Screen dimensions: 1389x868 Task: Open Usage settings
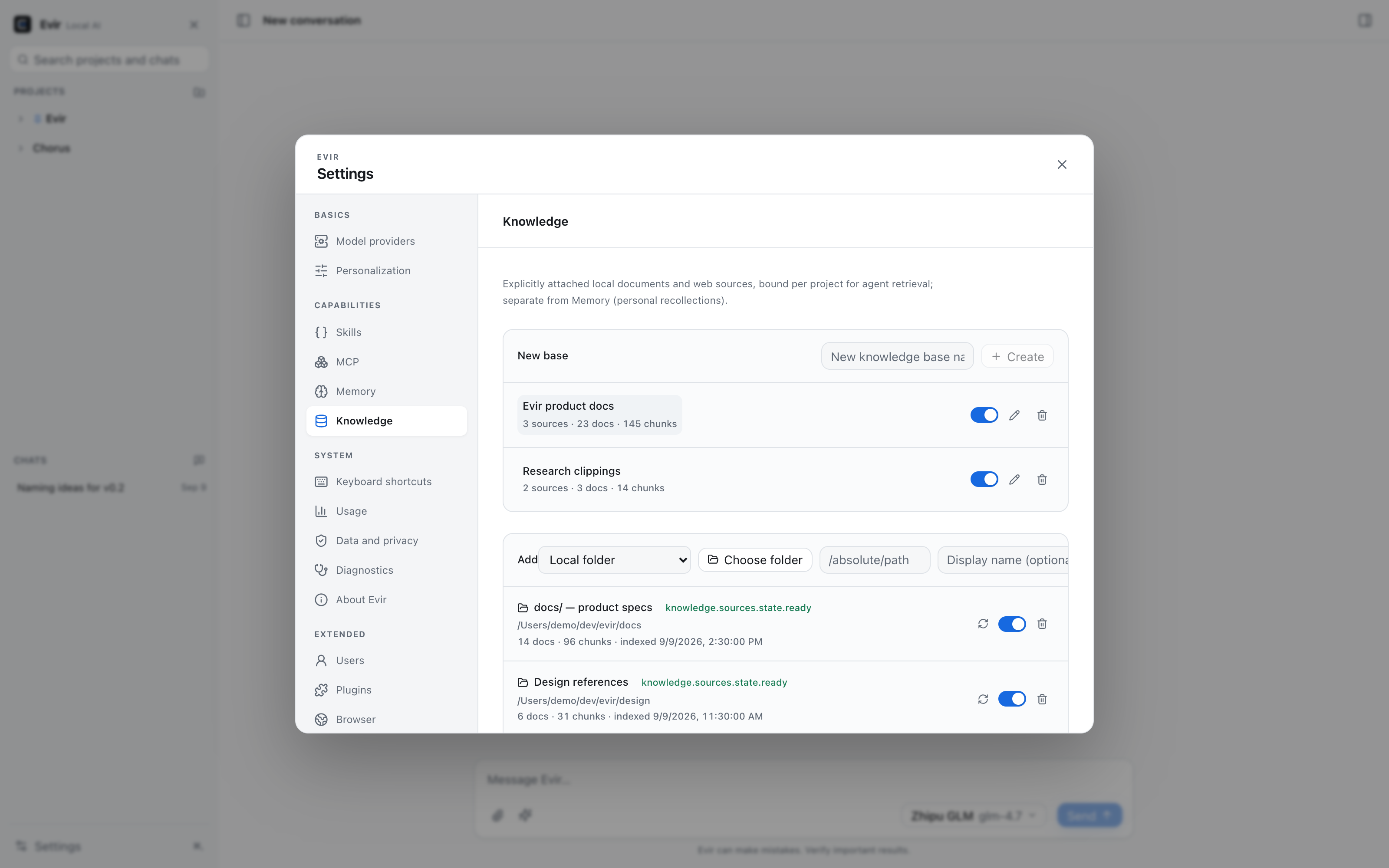tap(386, 511)
